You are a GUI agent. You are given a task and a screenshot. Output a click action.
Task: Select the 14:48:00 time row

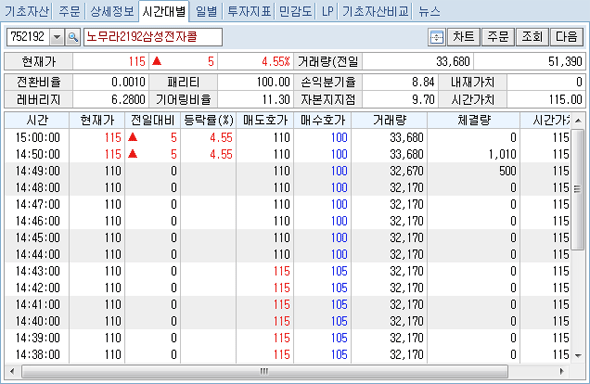point(287,188)
